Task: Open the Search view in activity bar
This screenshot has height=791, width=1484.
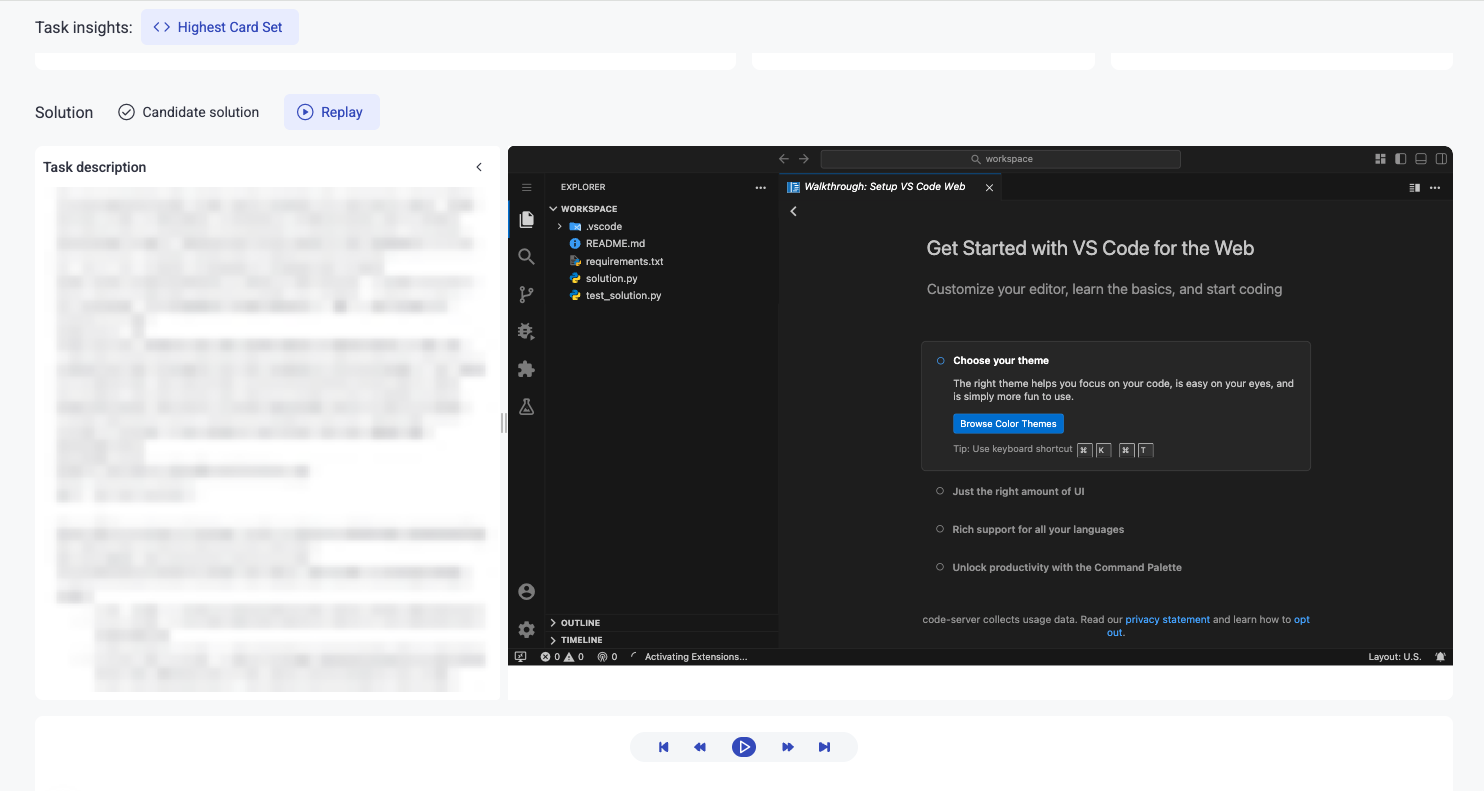Action: tap(526, 257)
